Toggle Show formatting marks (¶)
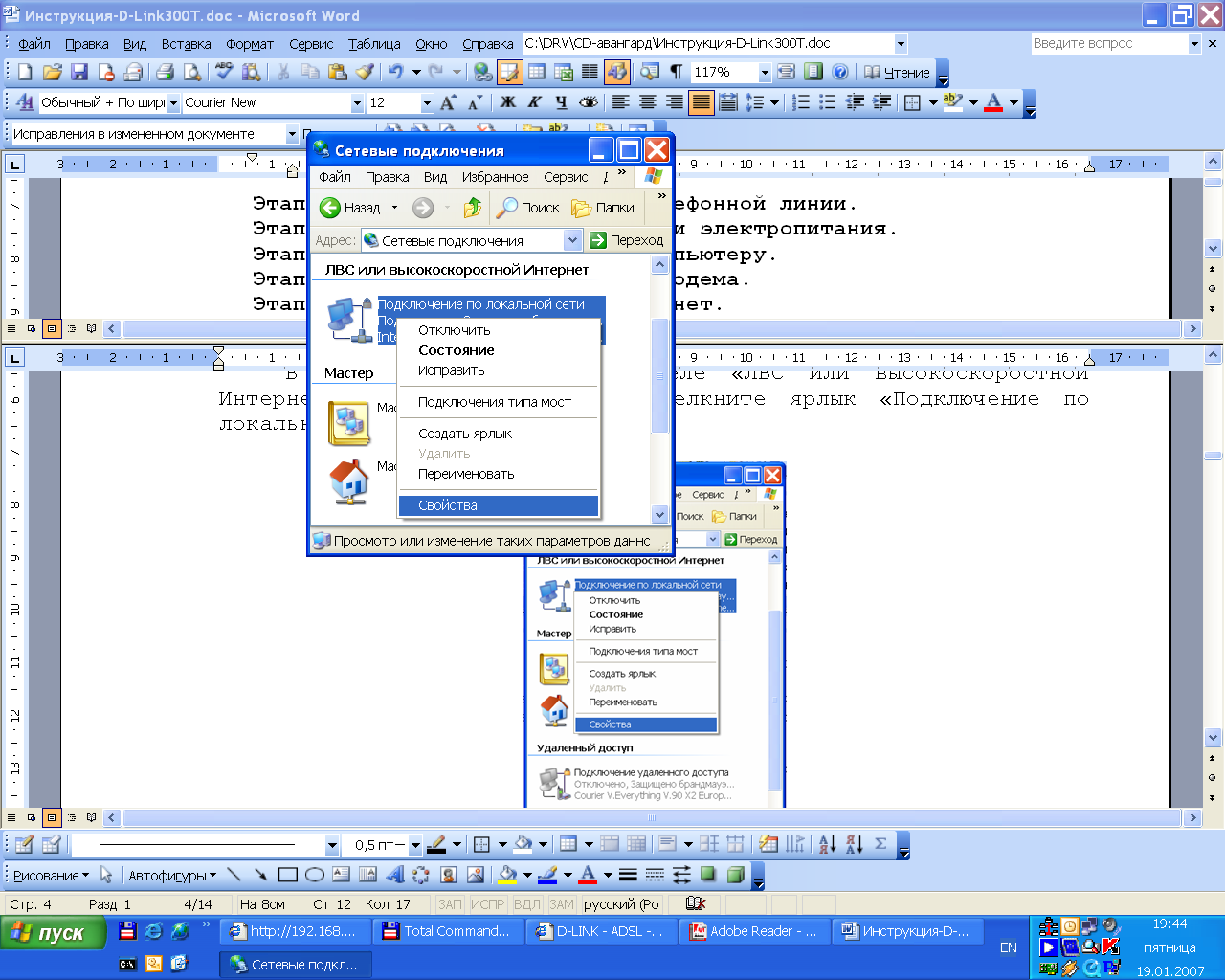The height and width of the screenshot is (980, 1225). tap(677, 72)
